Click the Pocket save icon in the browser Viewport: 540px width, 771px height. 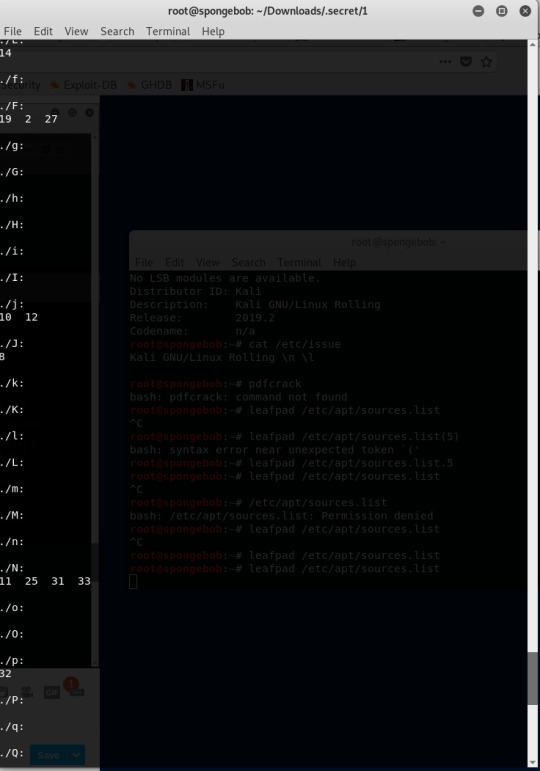pyautogui.click(x=466, y=61)
